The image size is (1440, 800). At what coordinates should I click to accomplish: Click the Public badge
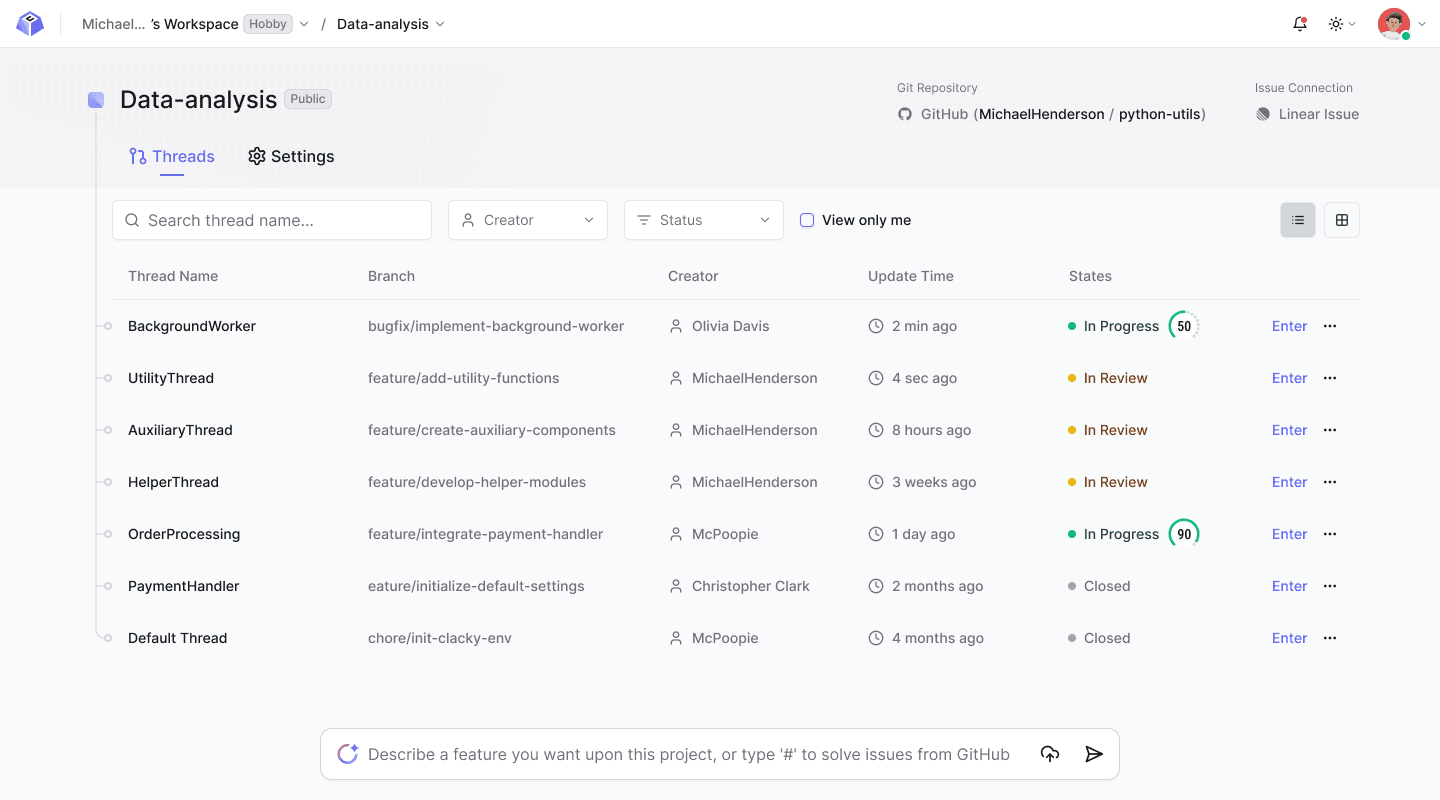point(308,99)
